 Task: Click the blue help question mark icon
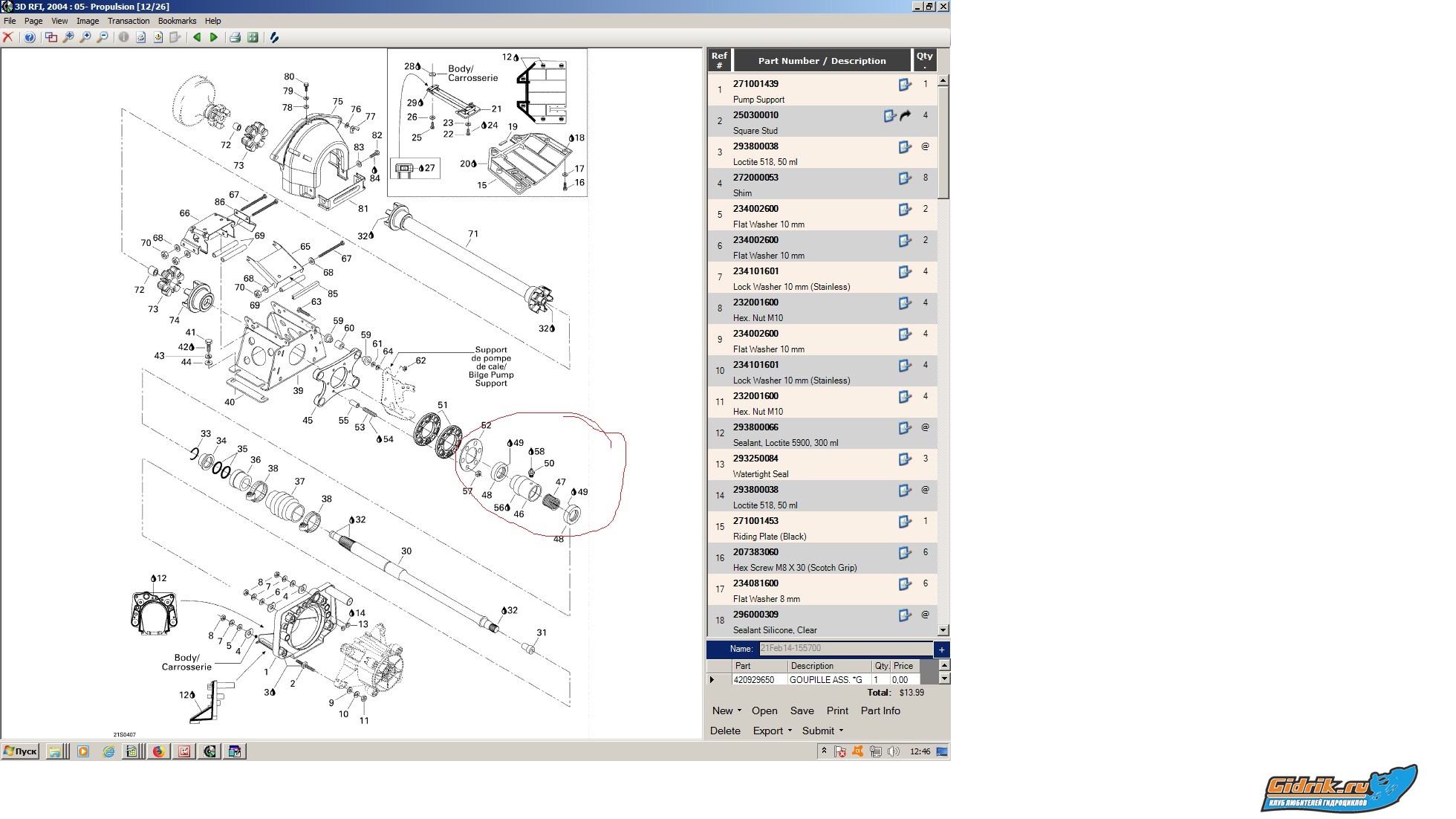tap(30, 37)
